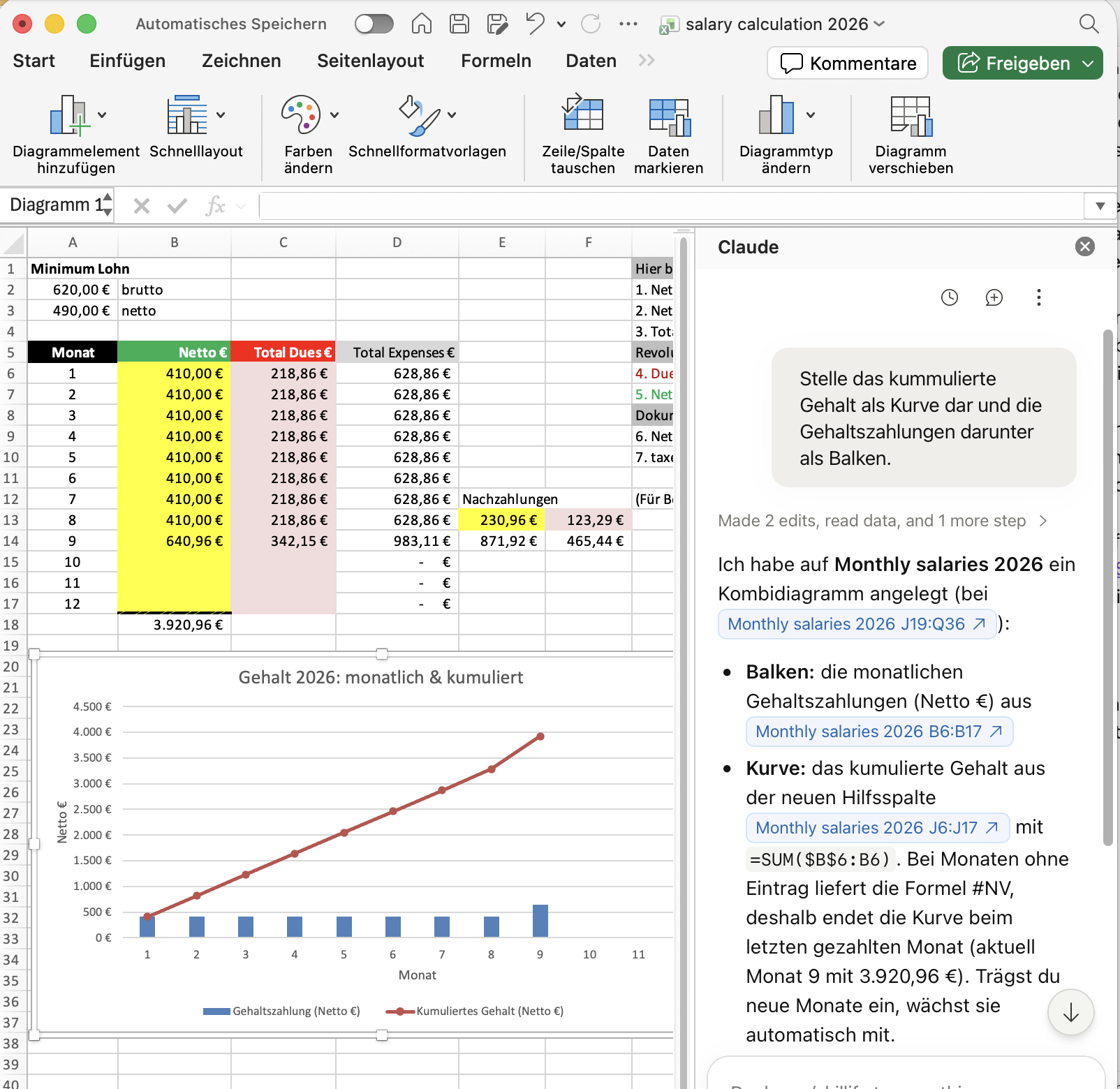Click the Kommentare button
The height and width of the screenshot is (1089, 1120).
[x=848, y=63]
